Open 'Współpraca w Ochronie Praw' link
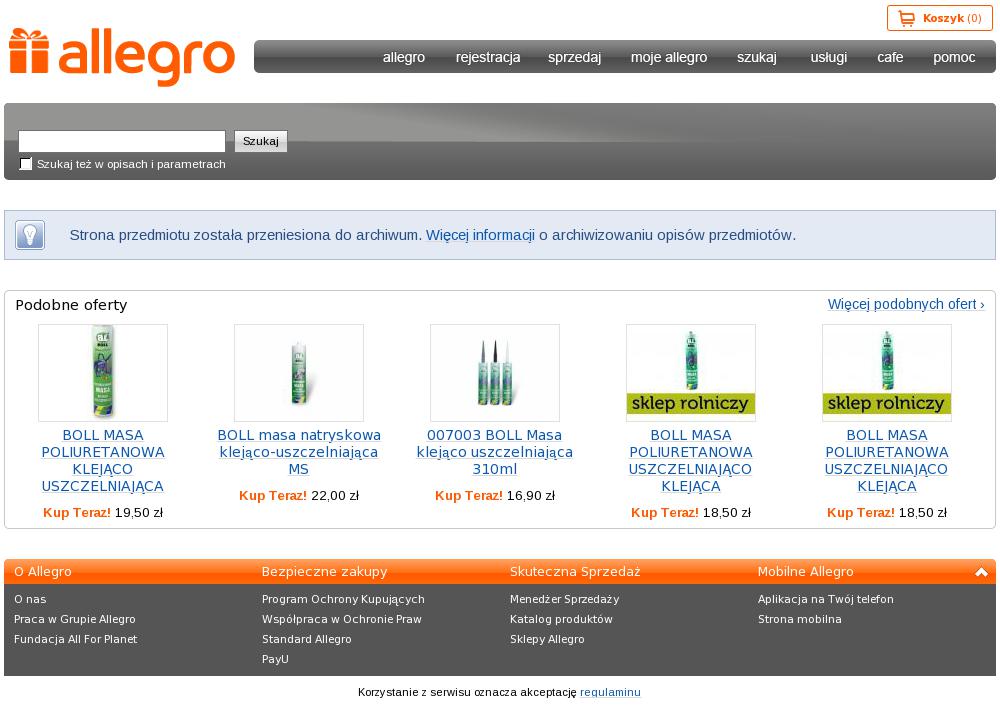This screenshot has height=712, width=1000. coord(342,619)
